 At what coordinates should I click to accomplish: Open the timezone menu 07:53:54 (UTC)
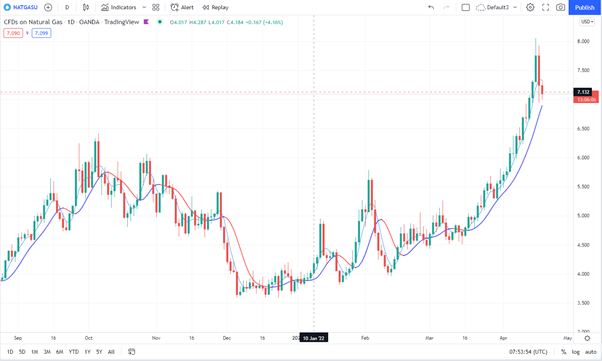528,352
